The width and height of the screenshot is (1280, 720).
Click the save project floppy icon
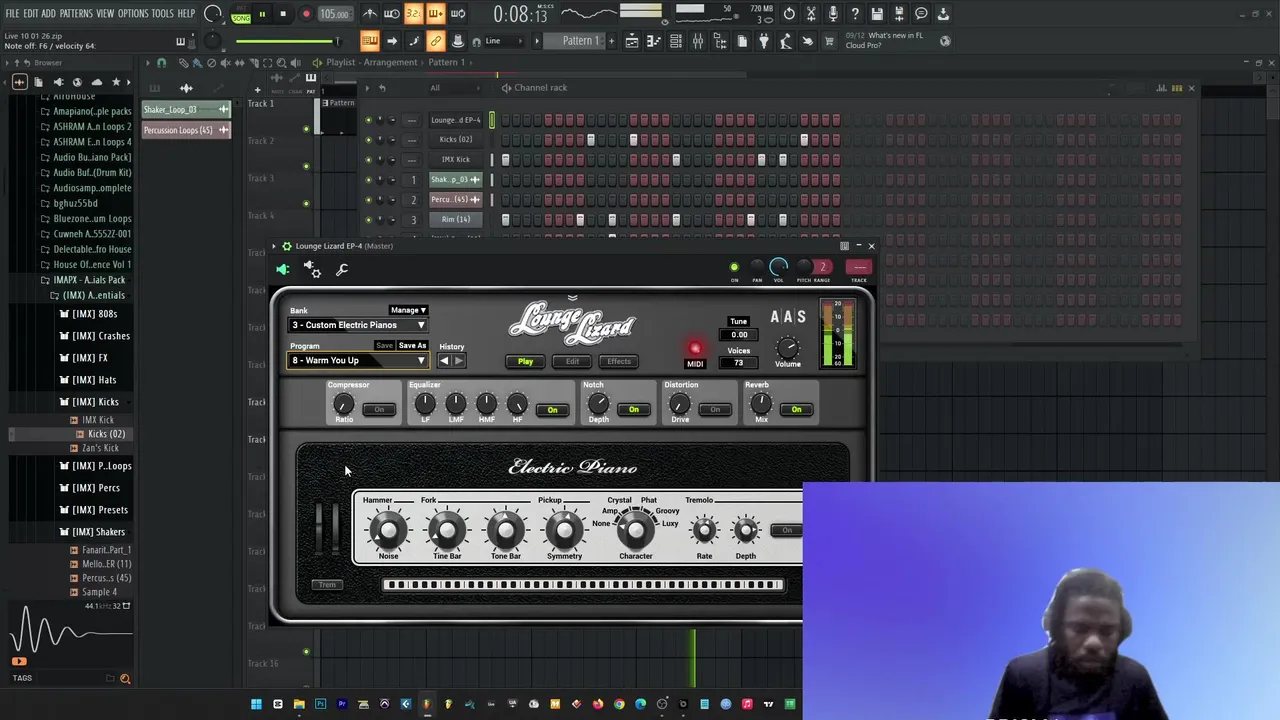coord(877,14)
